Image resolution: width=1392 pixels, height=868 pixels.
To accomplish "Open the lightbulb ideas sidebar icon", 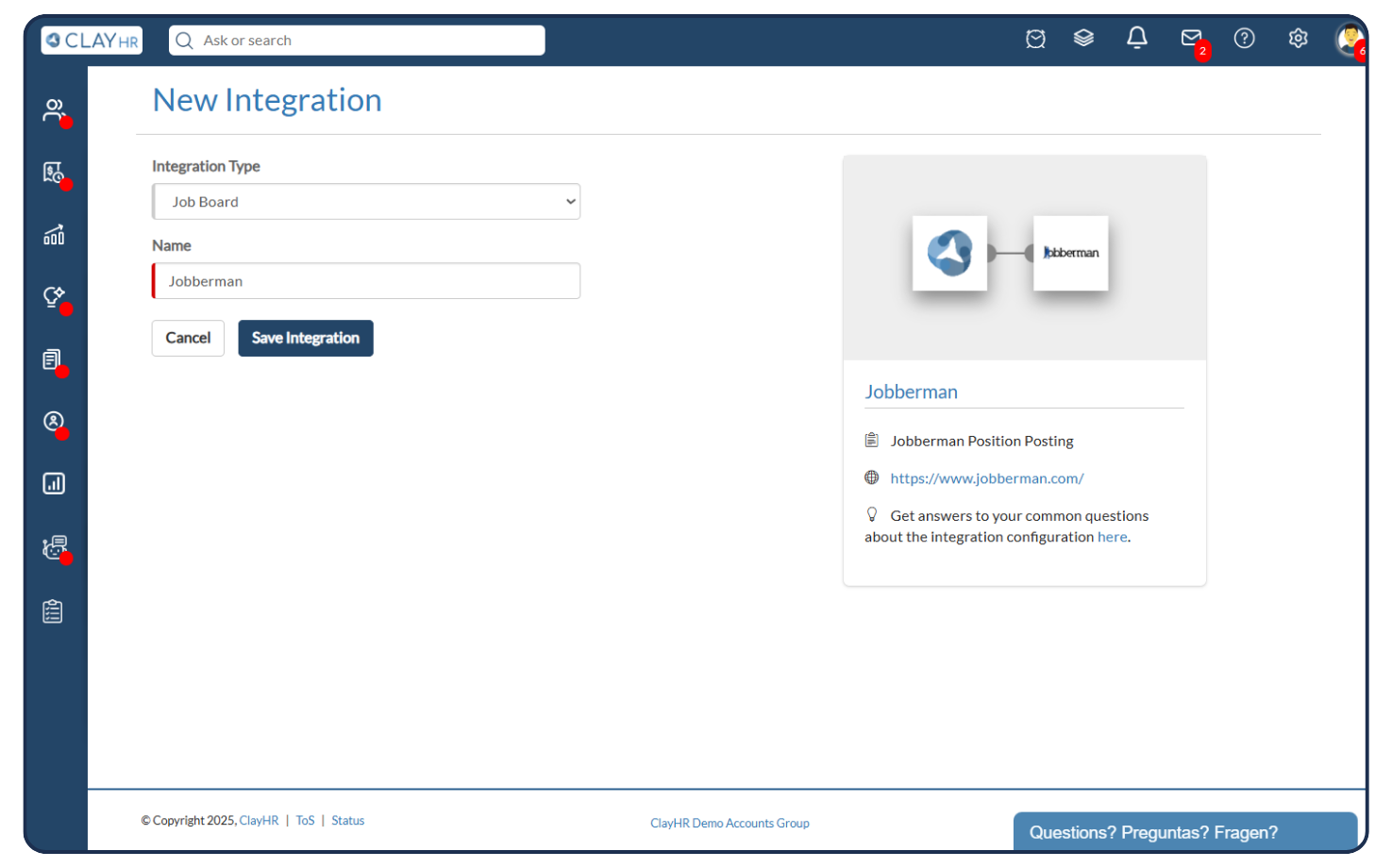I will click(x=54, y=297).
